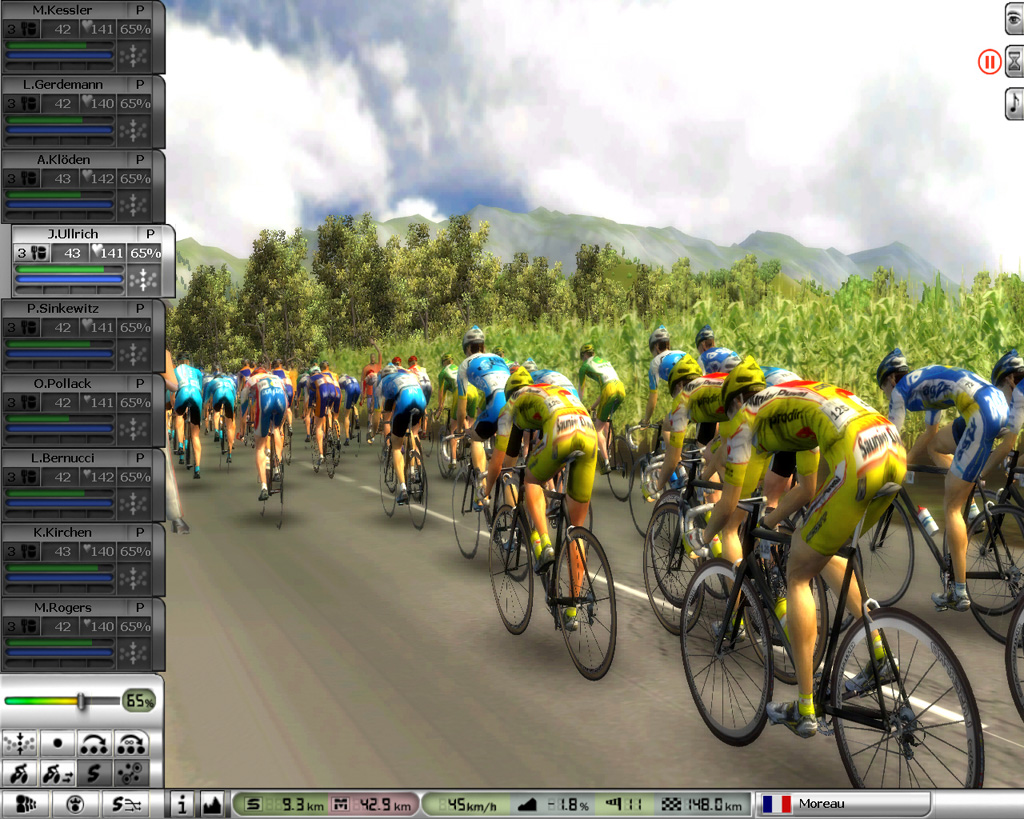Click the sprint S order icon
The height and width of the screenshot is (819, 1024).
point(95,773)
